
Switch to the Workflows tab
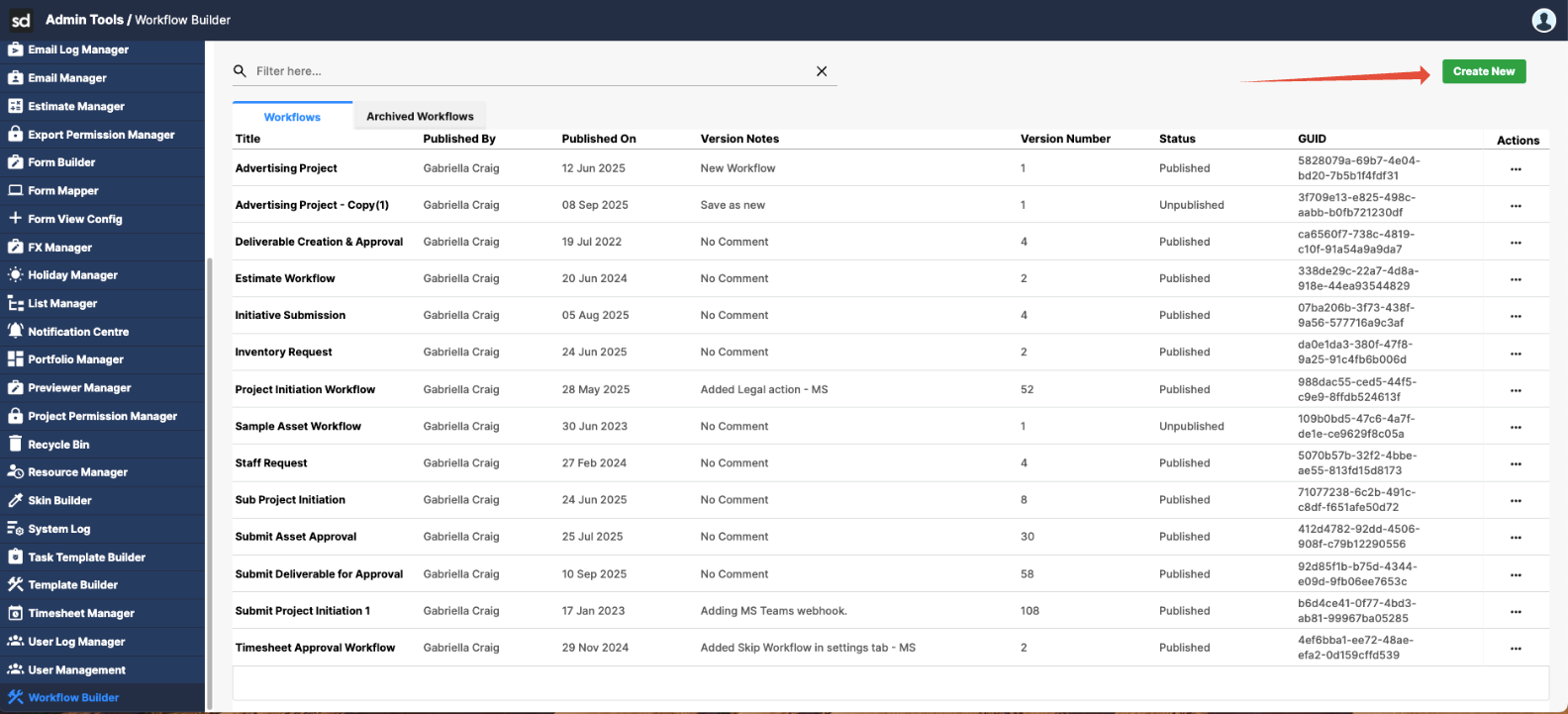click(x=292, y=117)
